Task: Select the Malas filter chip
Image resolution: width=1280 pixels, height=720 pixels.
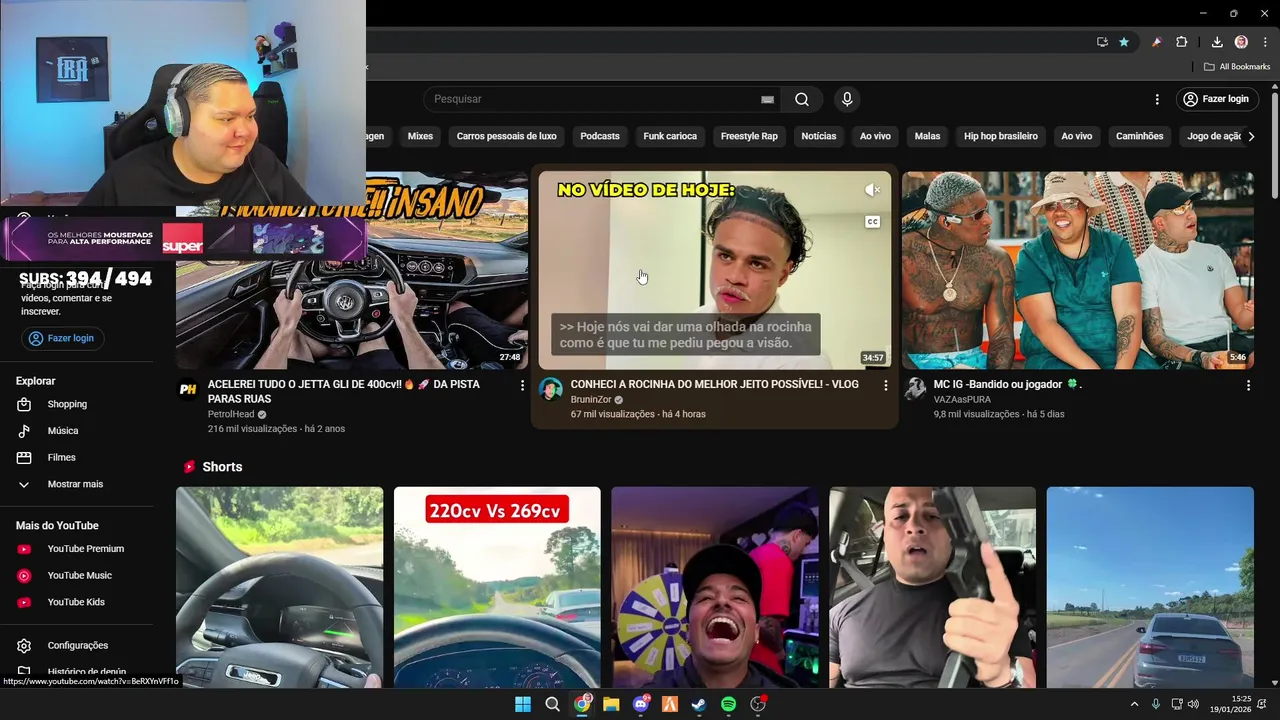Action: 927,136
